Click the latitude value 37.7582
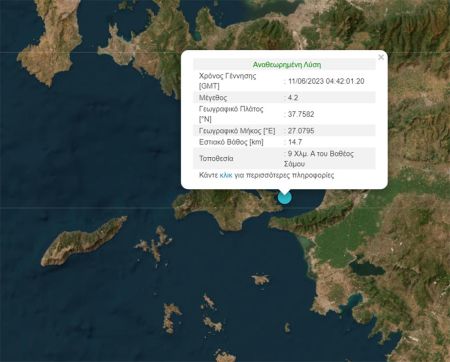 [x=301, y=114]
